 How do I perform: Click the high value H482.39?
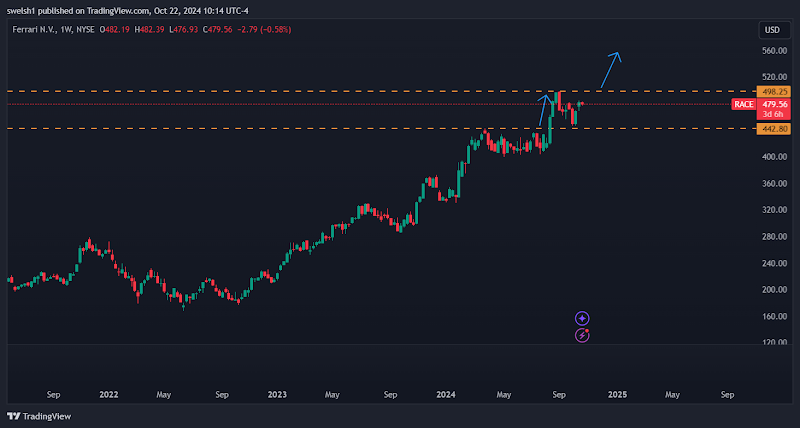click(x=149, y=30)
